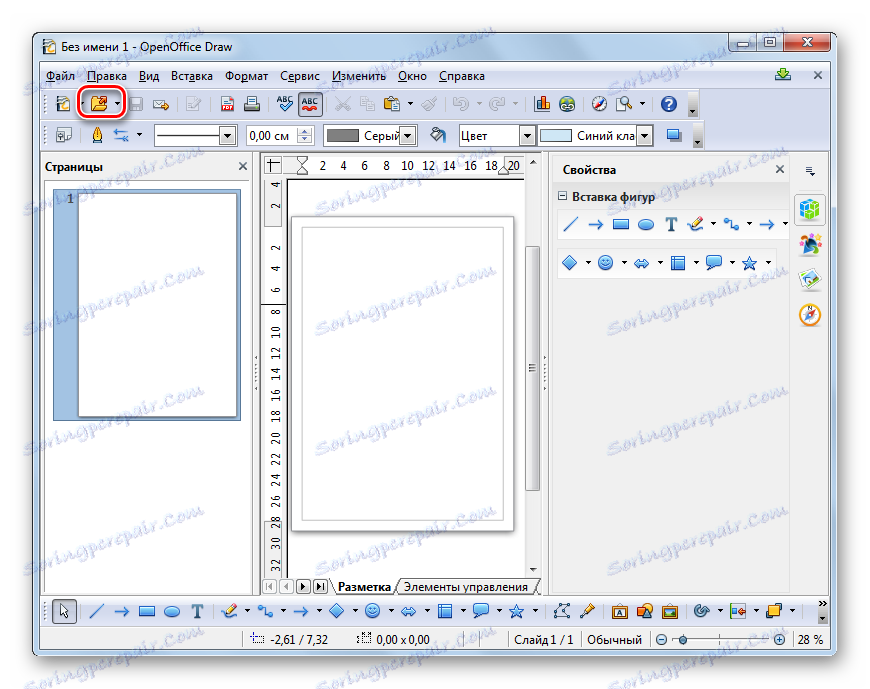Image resolution: width=870 pixels, height=689 pixels.
Task: Open sidebar settings menu icon
Action: (x=810, y=171)
